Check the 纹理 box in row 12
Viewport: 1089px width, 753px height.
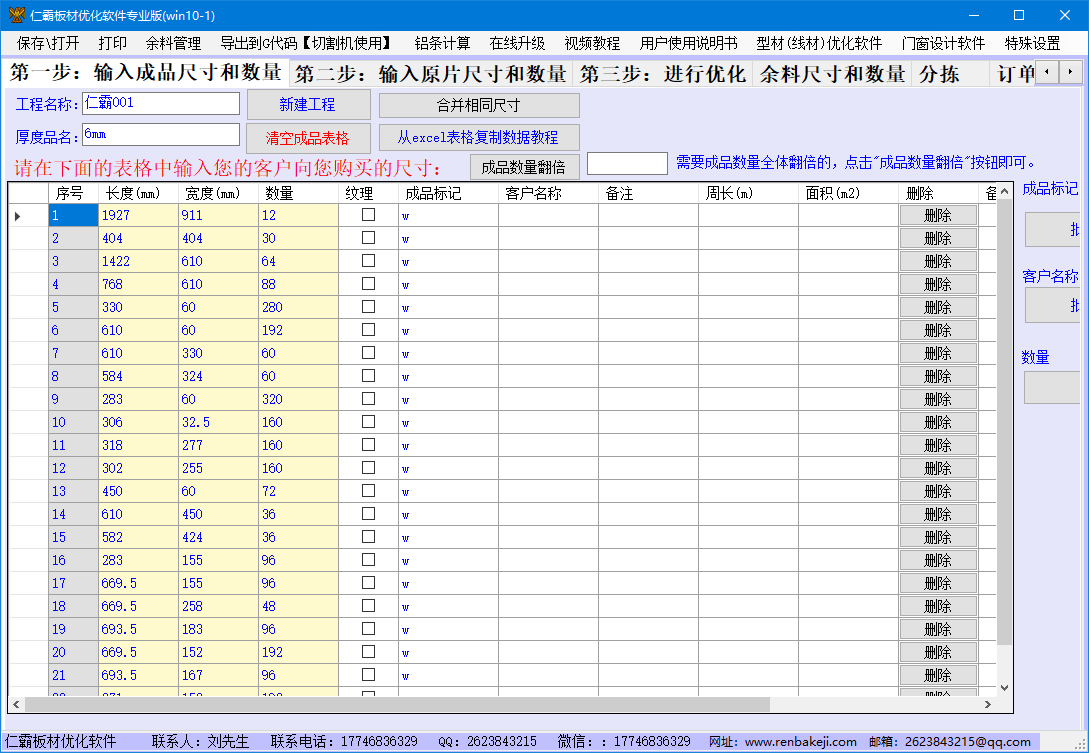tap(368, 468)
